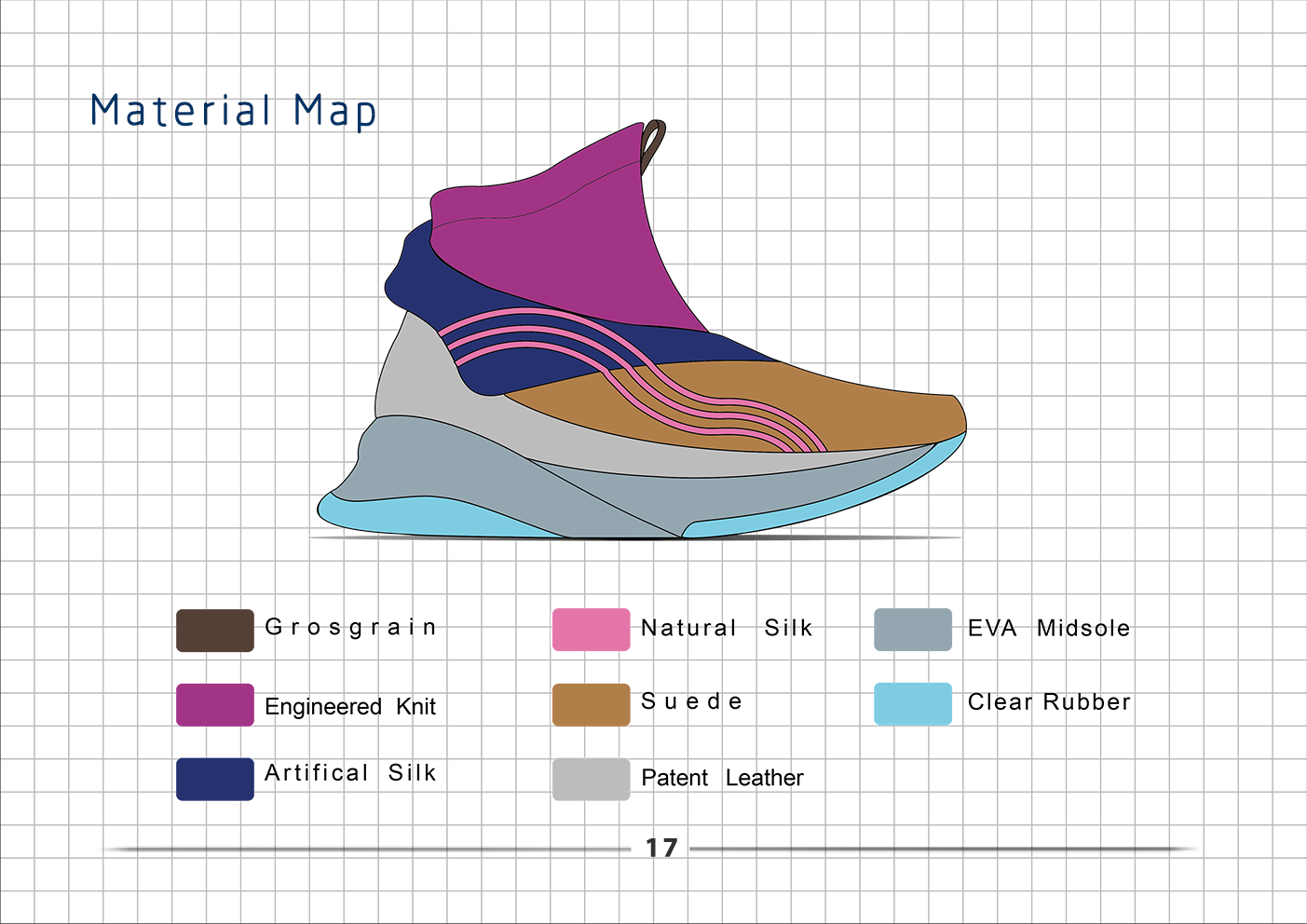The image size is (1307, 924).
Task: Click the Material Map page title
Action: [x=232, y=110]
